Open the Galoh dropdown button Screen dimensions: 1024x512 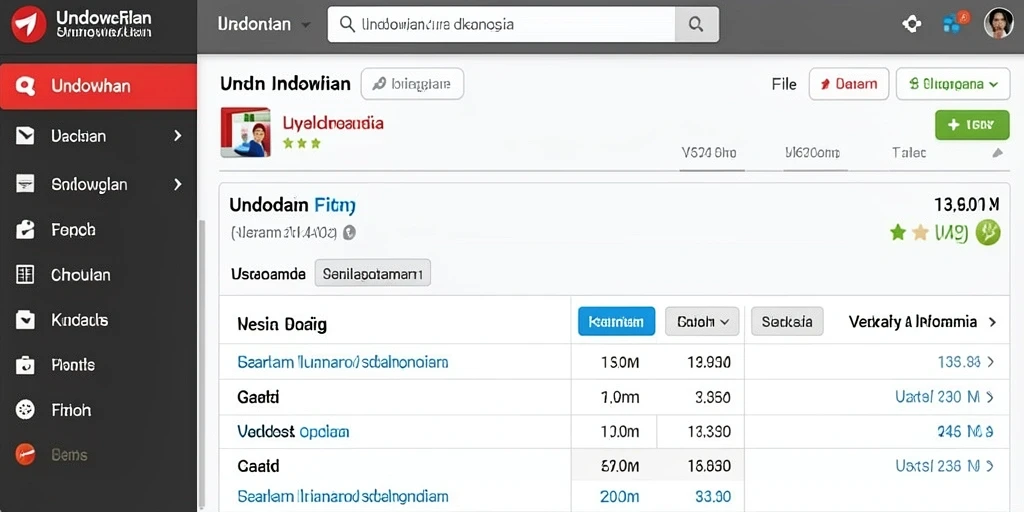coord(702,321)
